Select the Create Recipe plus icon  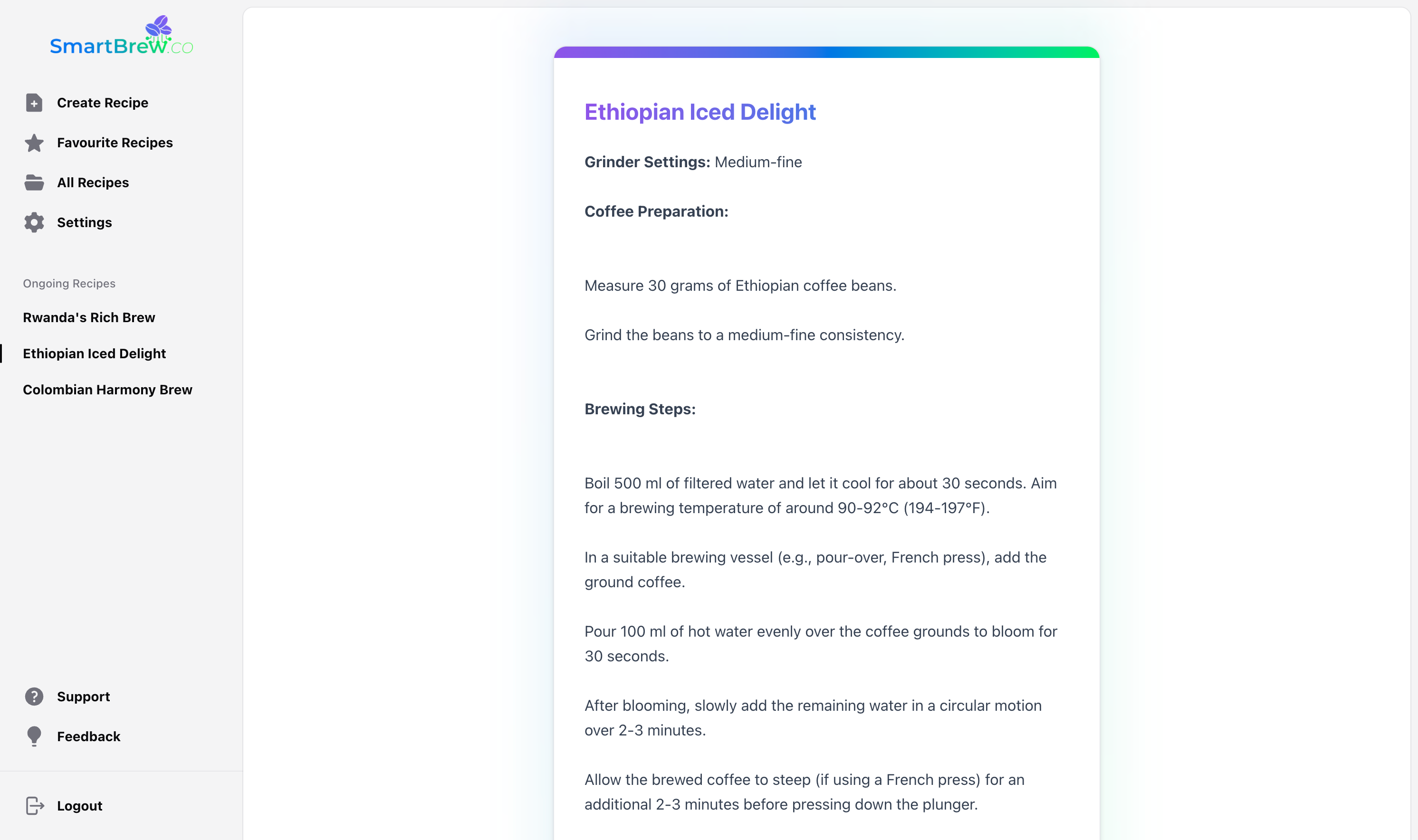tap(34, 103)
